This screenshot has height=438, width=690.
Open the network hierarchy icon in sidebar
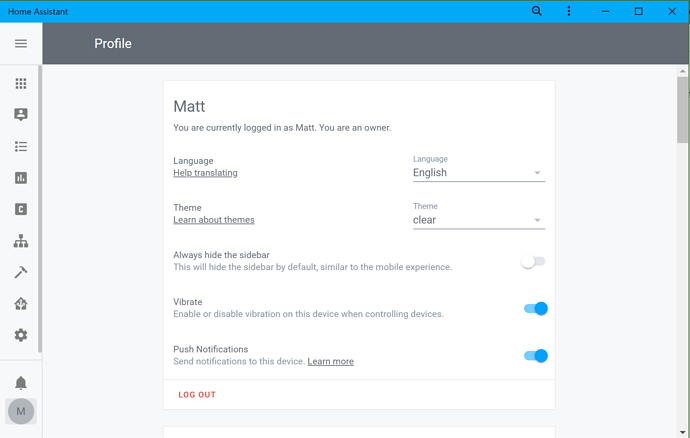click(x=21, y=241)
